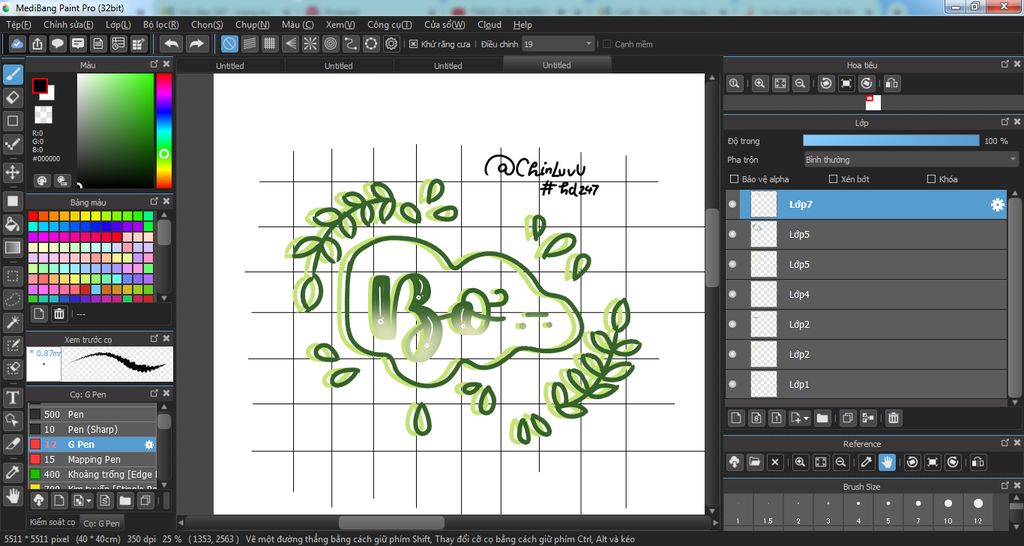Viewport: 1024px width, 546px height.
Task: Enable the concentric circle snap guide
Action: coord(330,44)
